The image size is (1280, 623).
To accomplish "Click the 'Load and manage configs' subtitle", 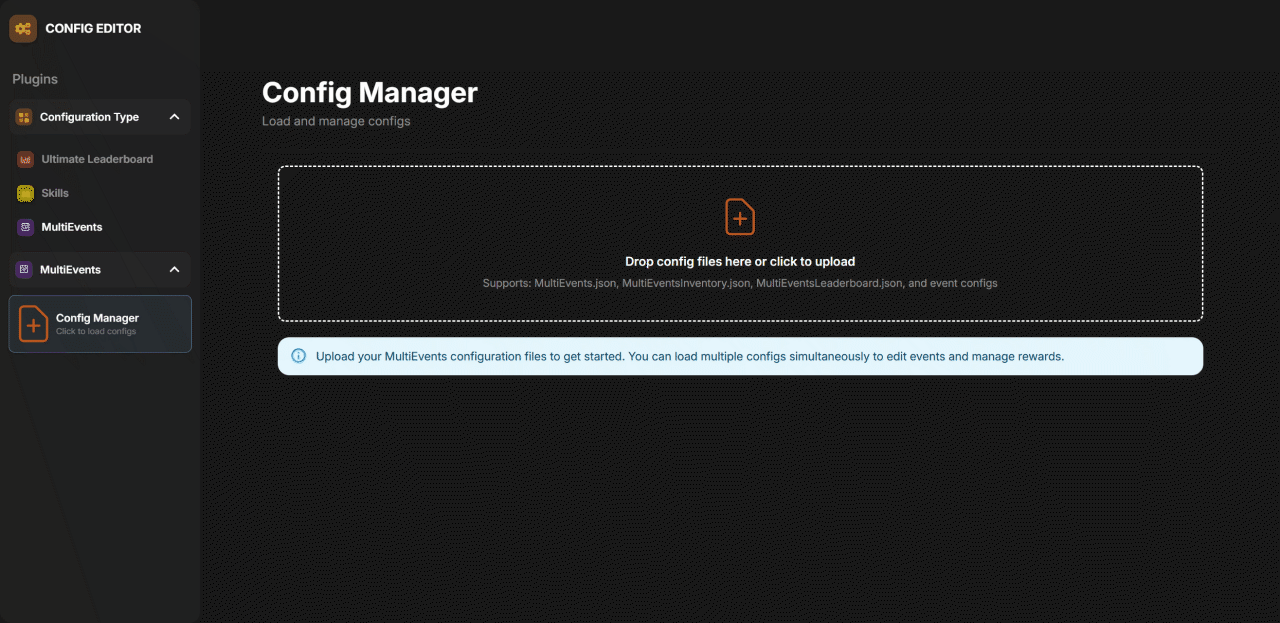I will (x=336, y=122).
